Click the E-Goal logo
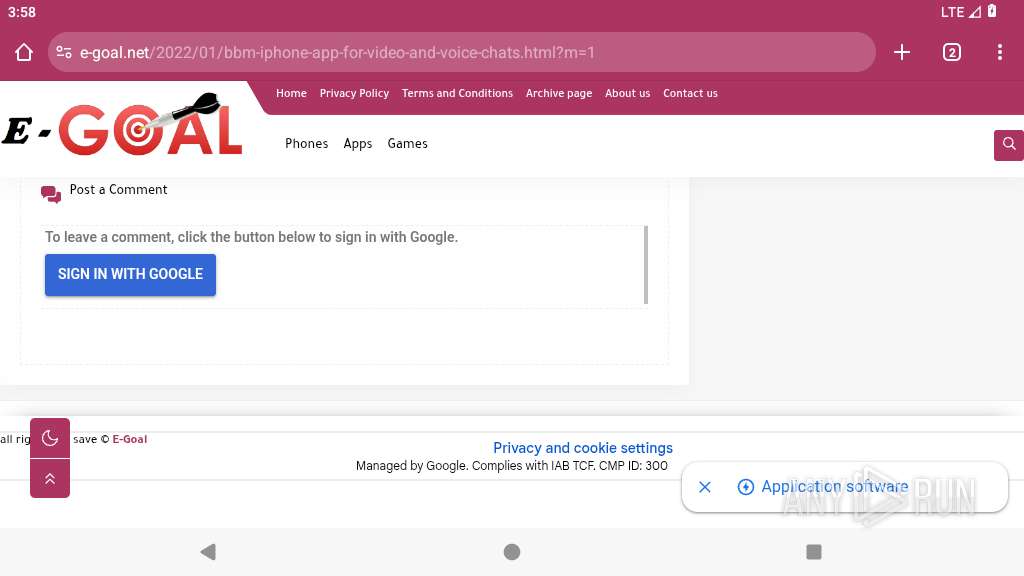 122,125
